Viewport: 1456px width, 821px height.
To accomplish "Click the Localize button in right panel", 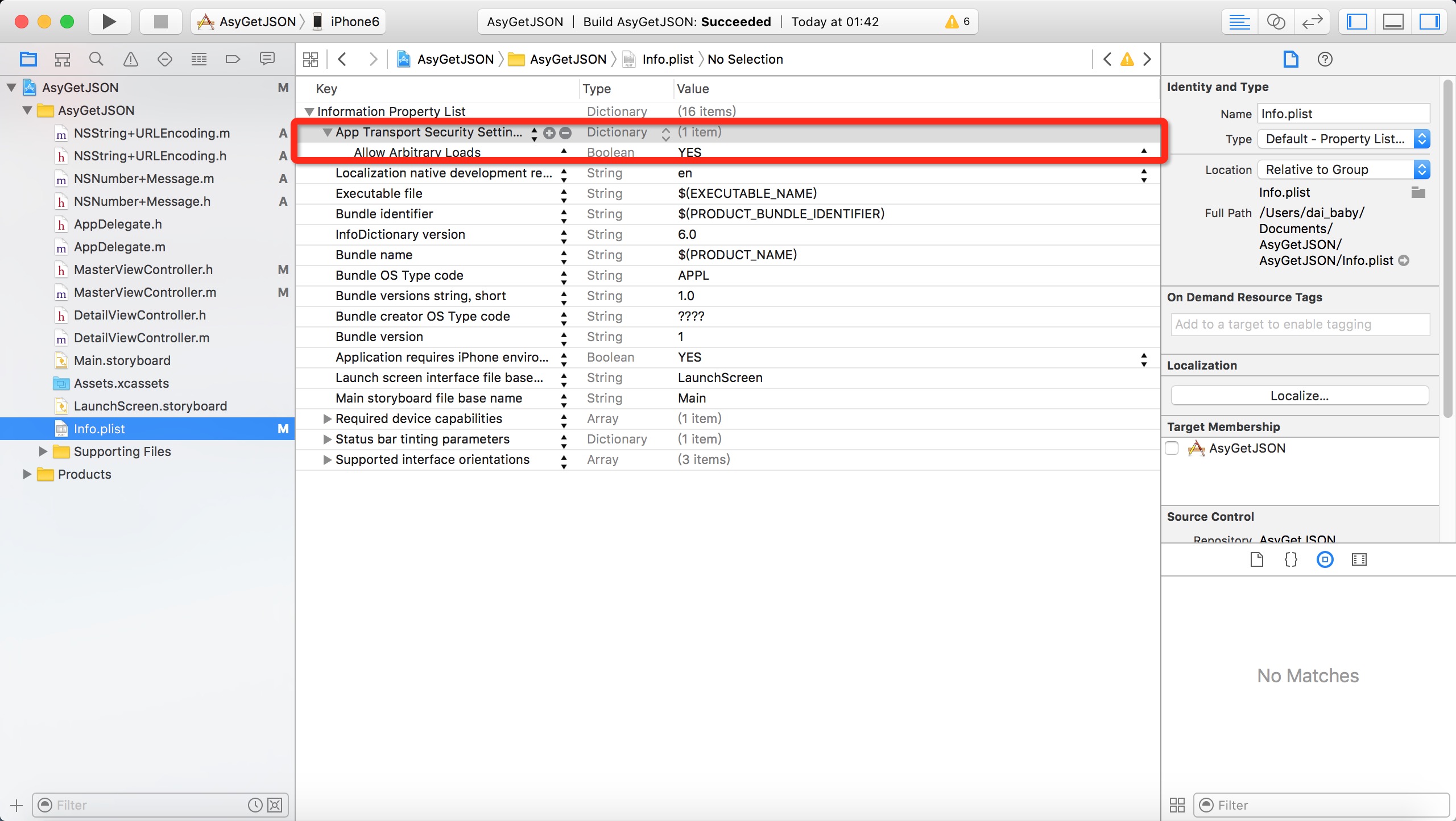I will [1299, 395].
